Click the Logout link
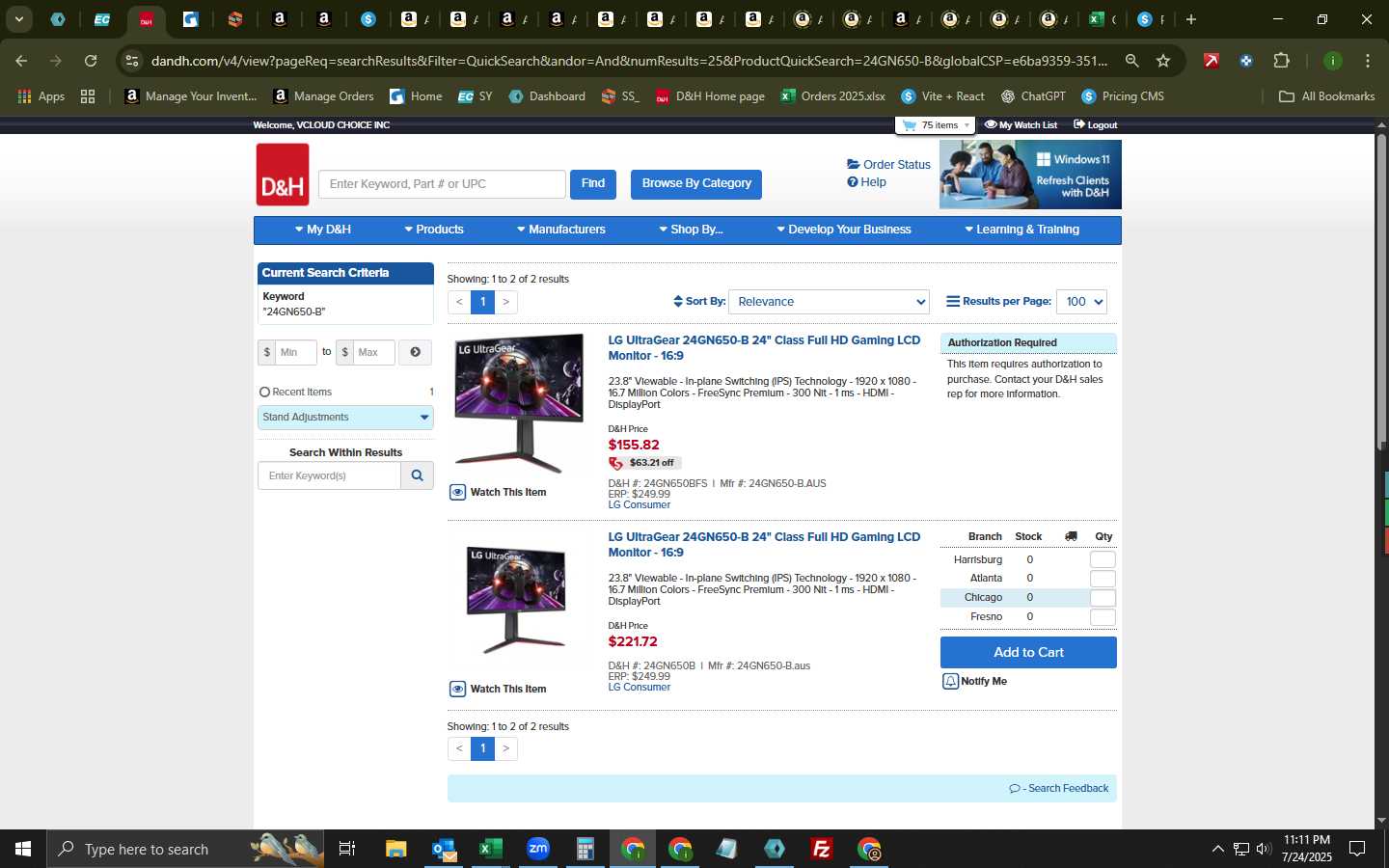The image size is (1389, 868). coord(1095,125)
